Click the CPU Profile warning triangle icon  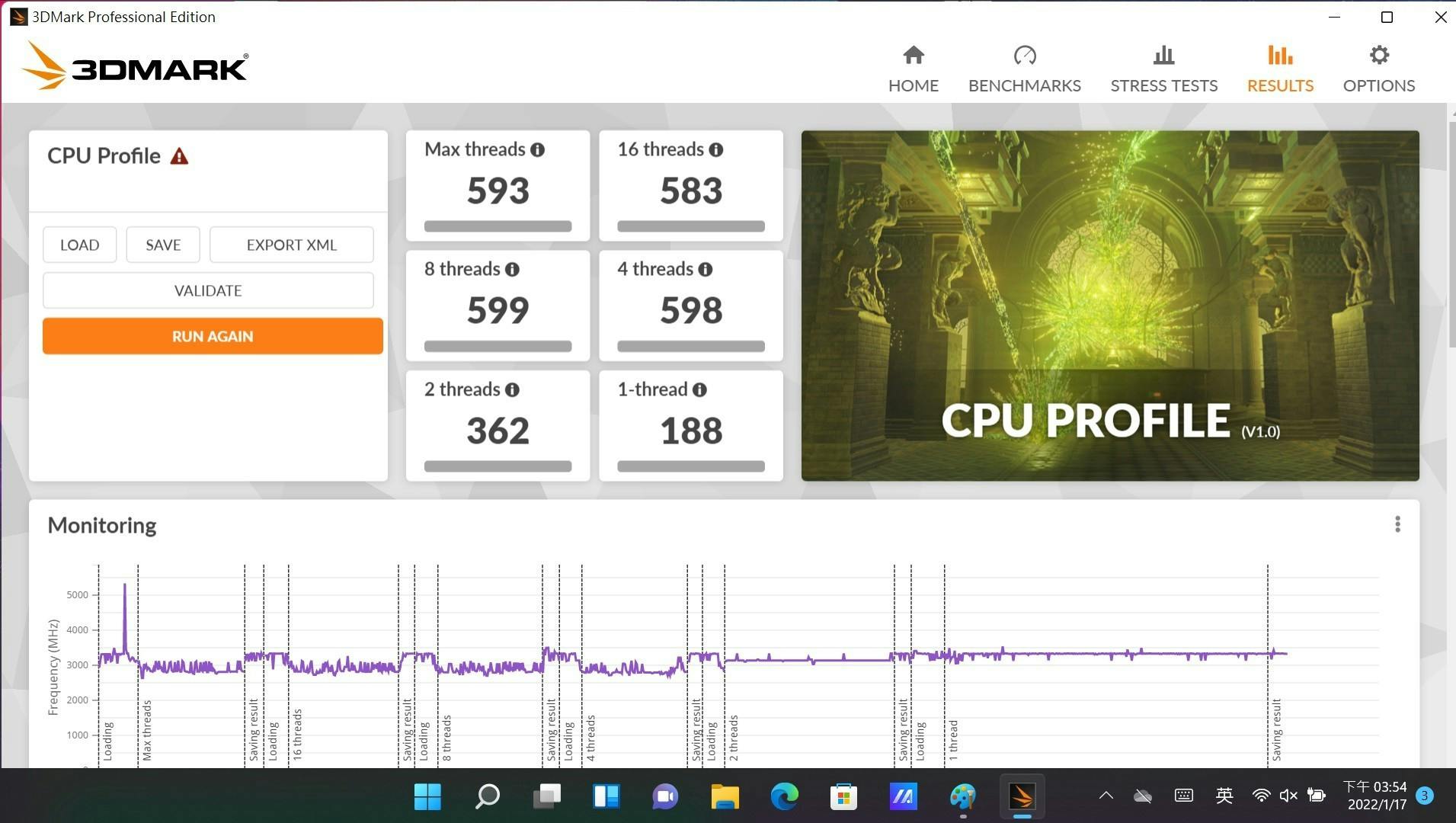coord(179,156)
